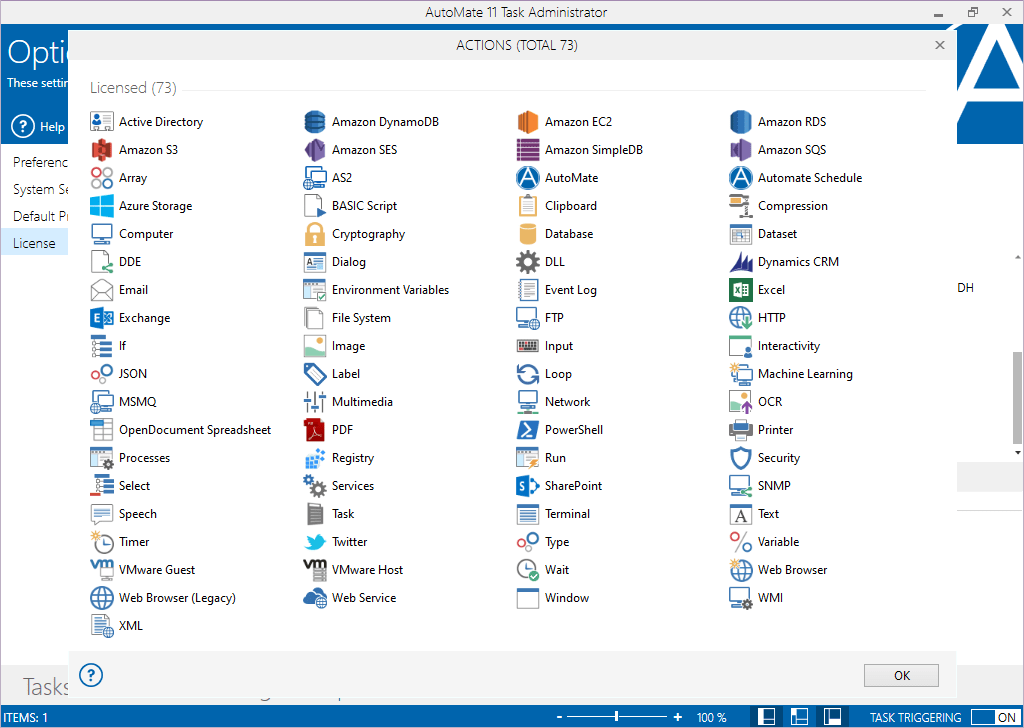Image resolution: width=1024 pixels, height=728 pixels.
Task: Click the Clipboard action icon
Action: 528,206
